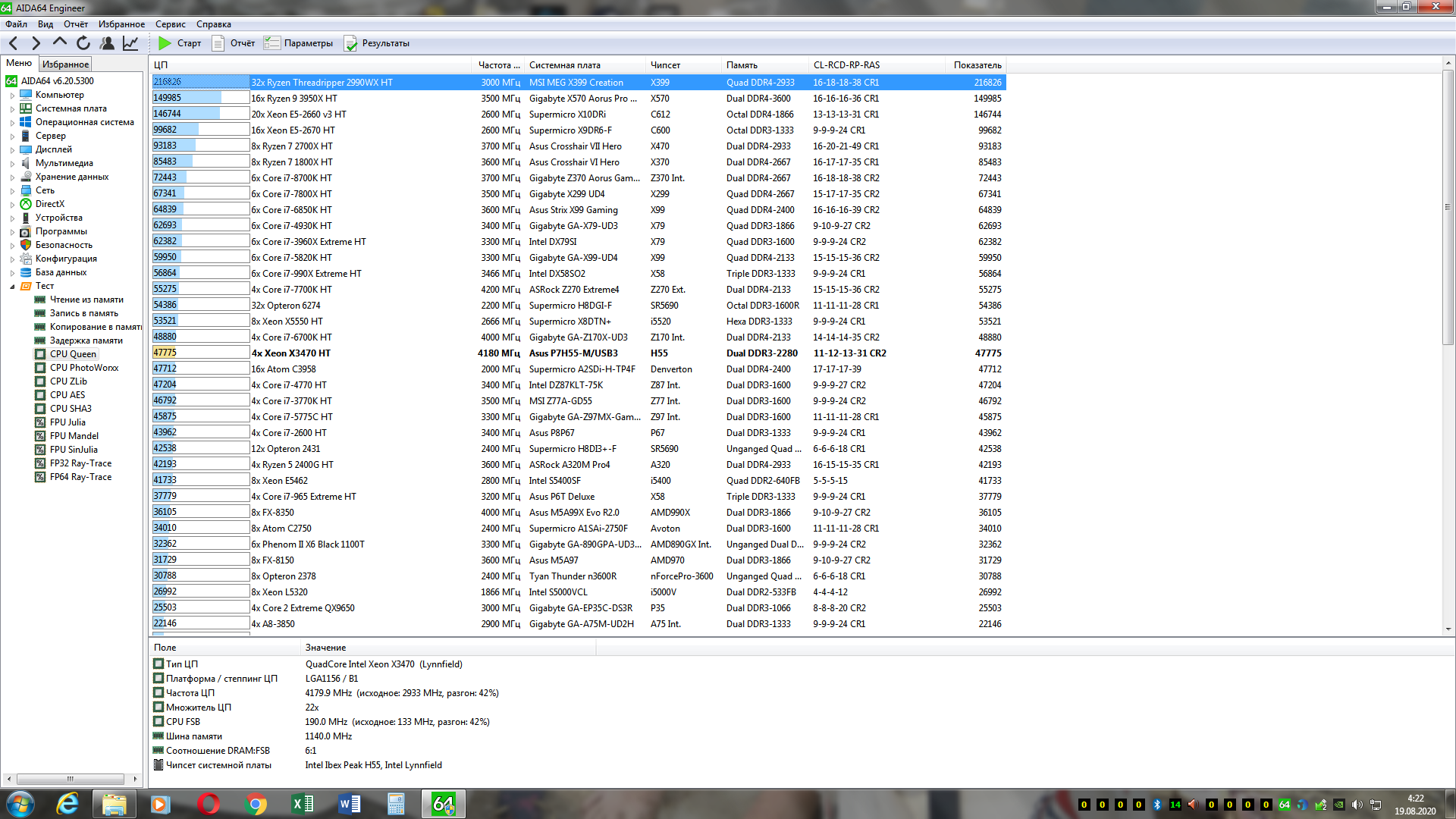The width and height of the screenshot is (1456, 819).
Task: Open File Explorer from the taskbar
Action: click(x=114, y=804)
